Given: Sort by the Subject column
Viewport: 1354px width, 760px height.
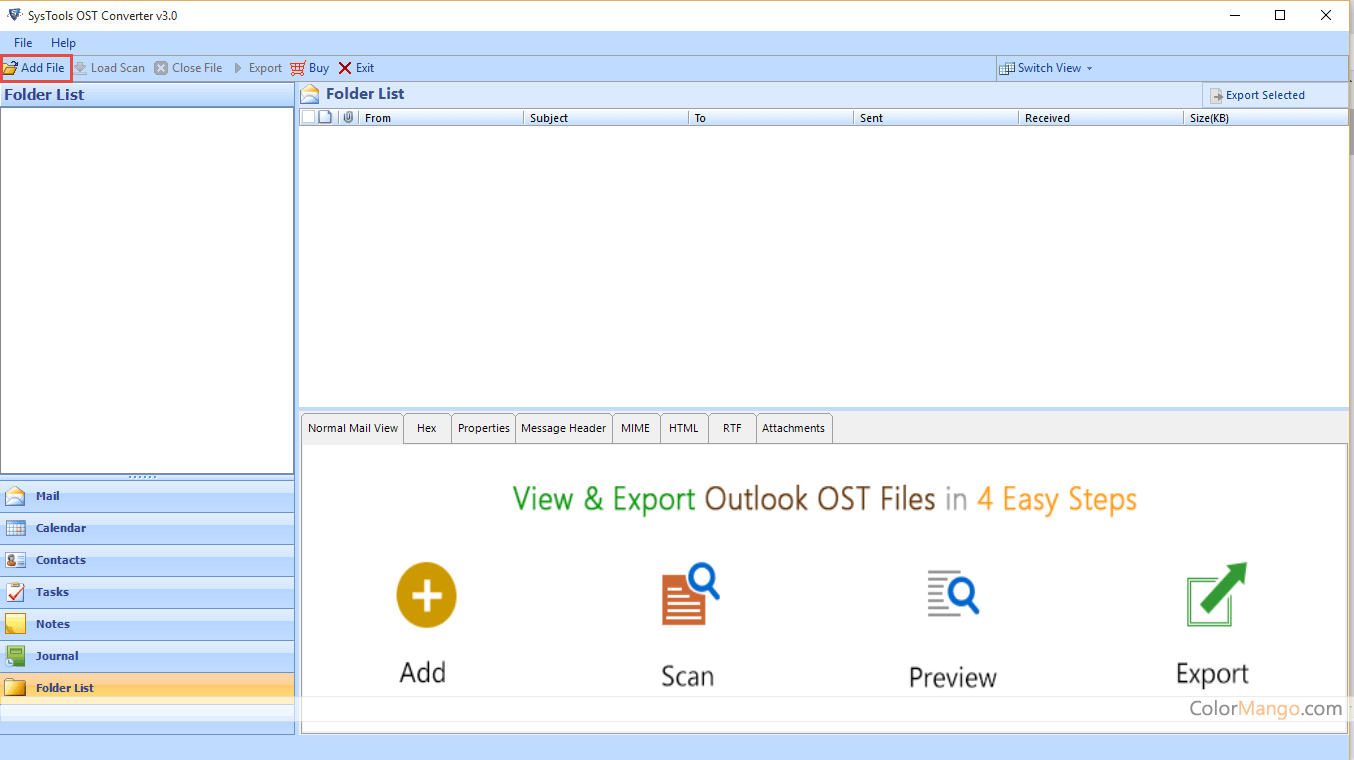Looking at the screenshot, I should (606, 118).
